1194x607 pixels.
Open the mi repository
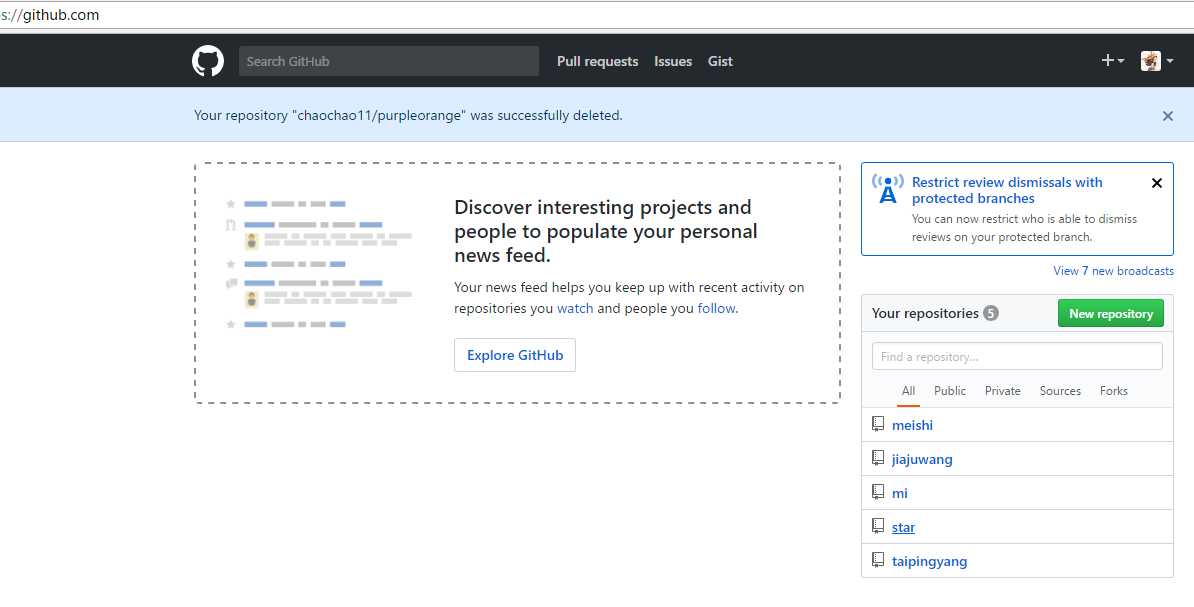[899, 494]
